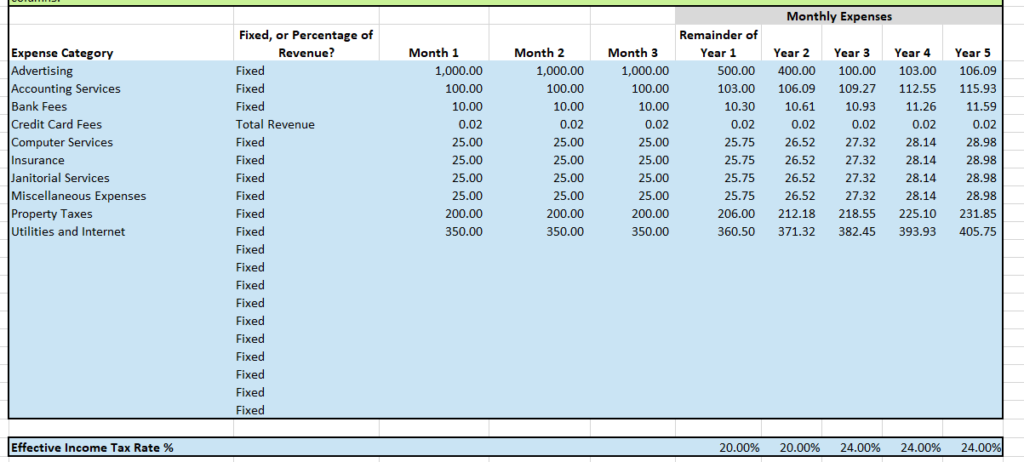This screenshot has height=462, width=1024.
Task: Select the 'Fixed, or Percentage of Revenue?' header
Action: pos(306,44)
